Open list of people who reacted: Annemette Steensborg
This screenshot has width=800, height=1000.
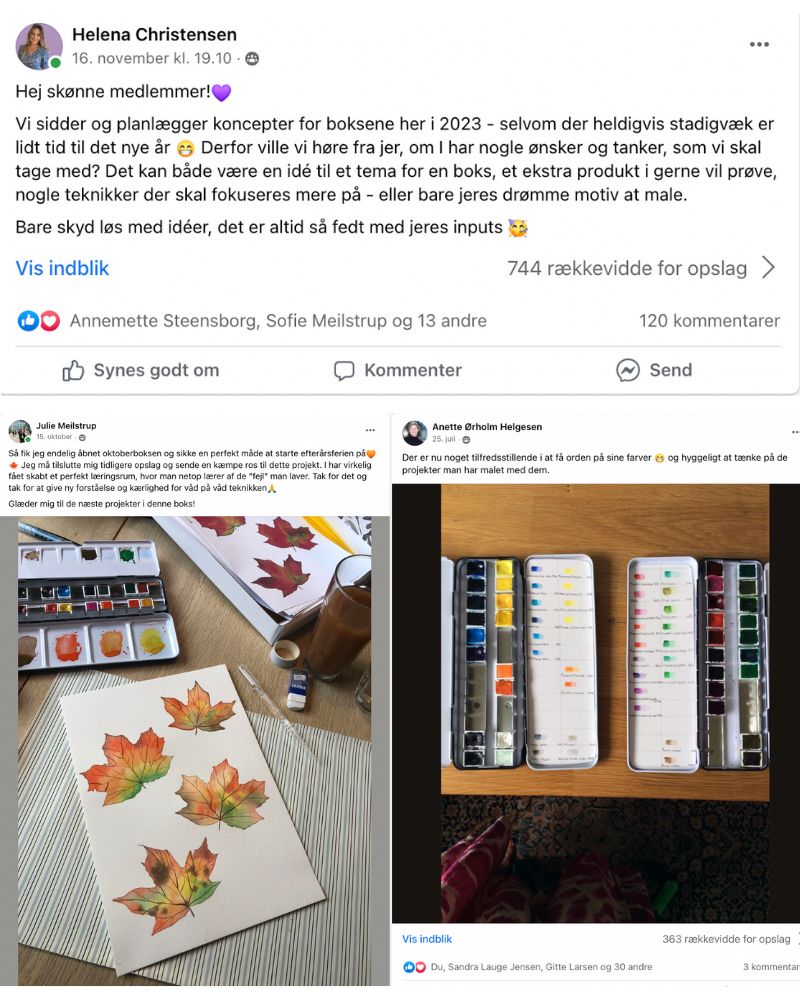(x=165, y=321)
